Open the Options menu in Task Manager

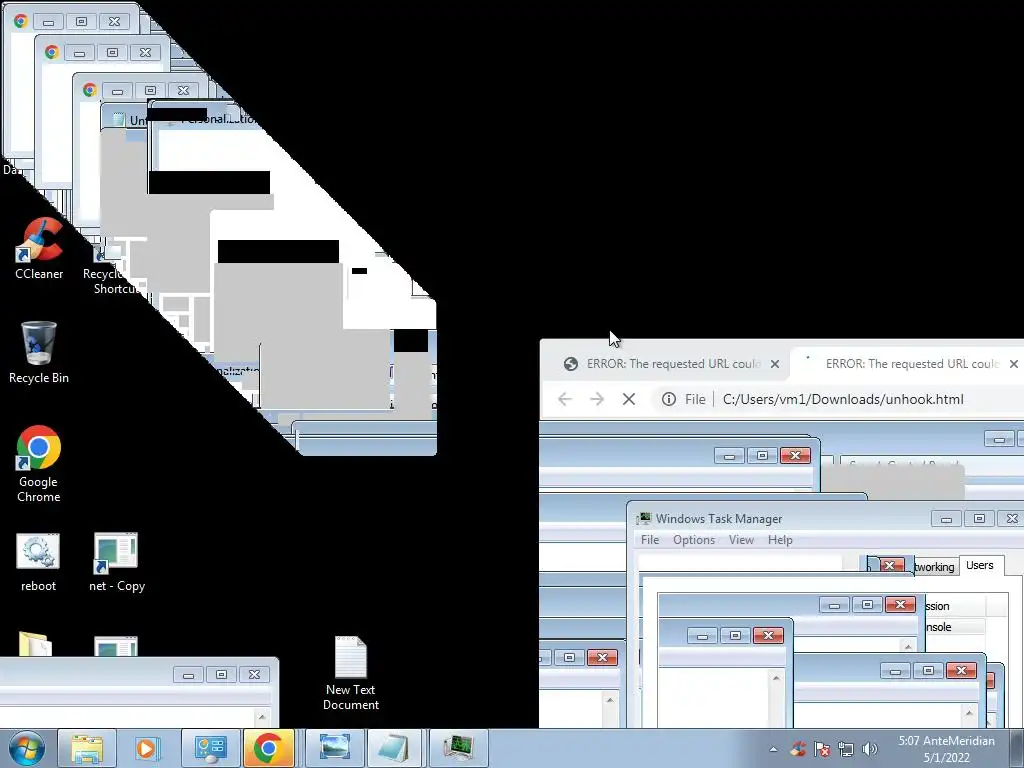[694, 540]
